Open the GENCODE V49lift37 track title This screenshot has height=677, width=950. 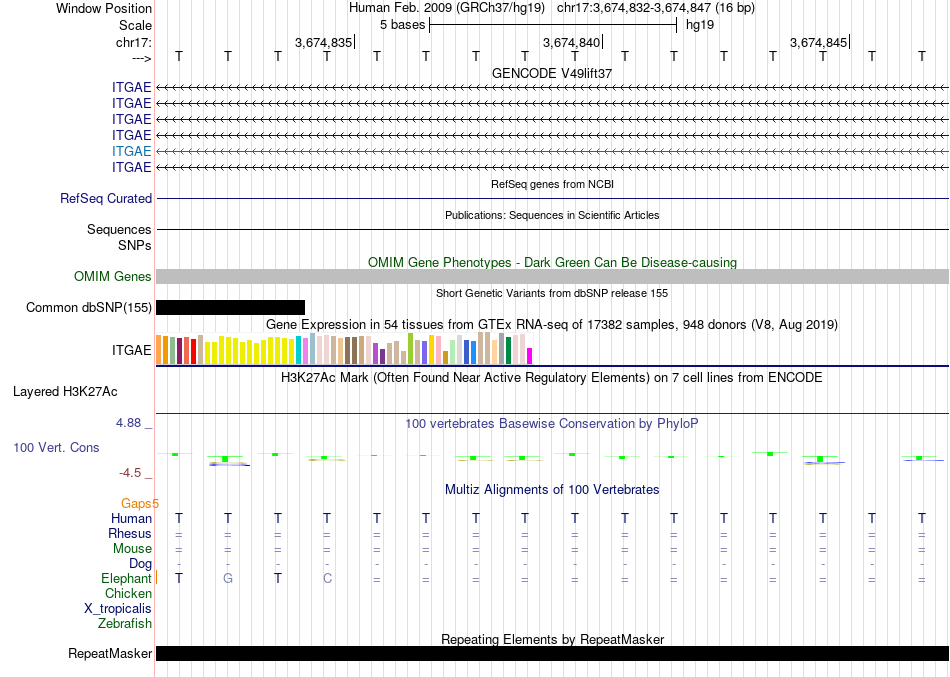click(x=552, y=73)
